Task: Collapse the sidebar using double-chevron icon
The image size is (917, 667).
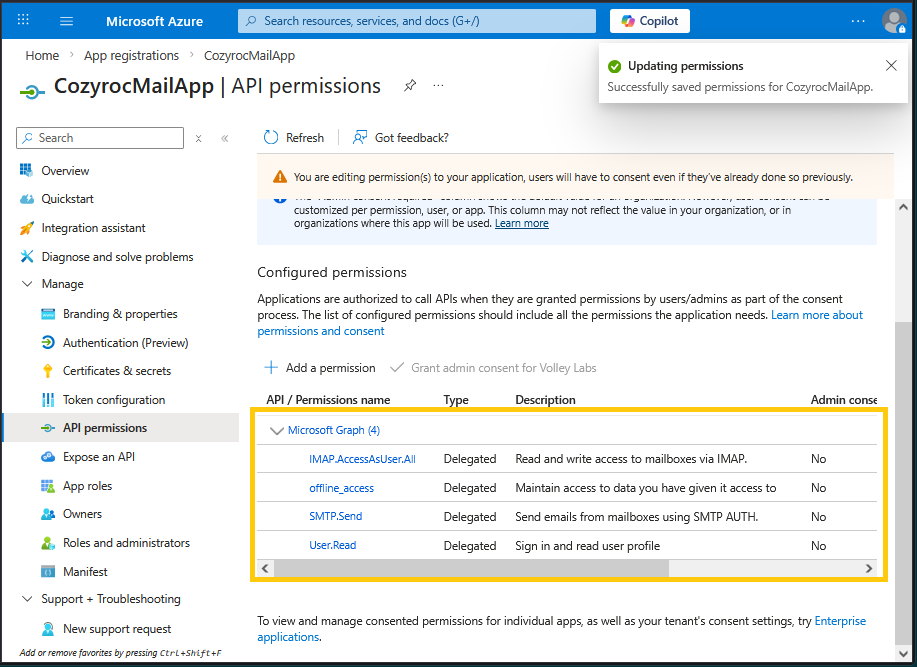Action: click(x=225, y=138)
